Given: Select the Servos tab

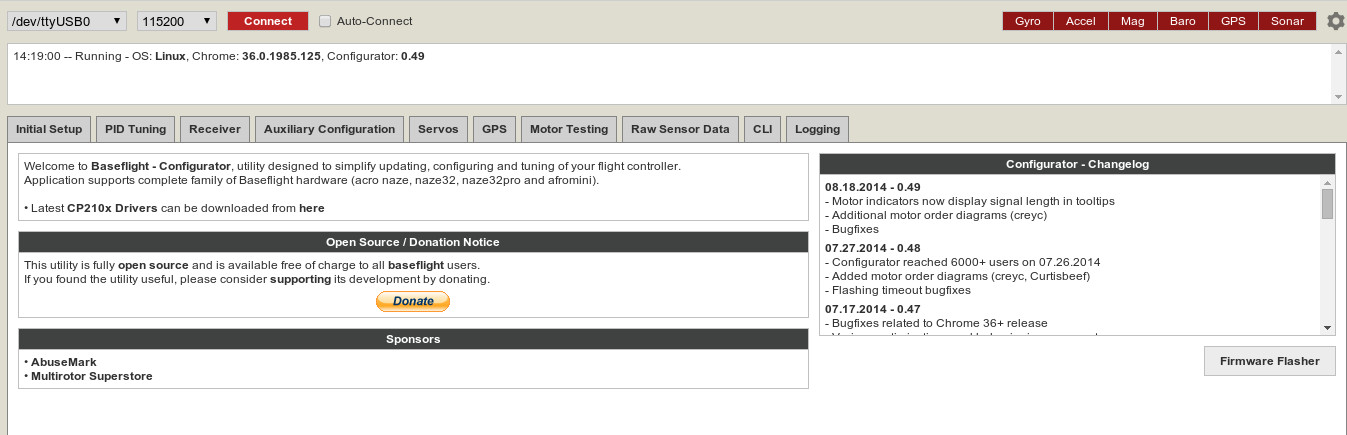Looking at the screenshot, I should (x=438, y=129).
